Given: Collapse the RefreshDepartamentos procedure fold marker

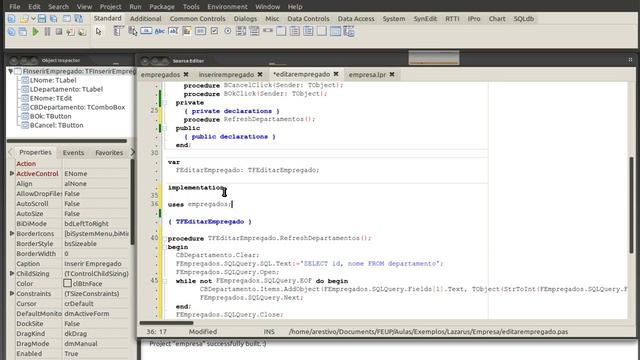Looking at the screenshot, I should click(x=164, y=238).
